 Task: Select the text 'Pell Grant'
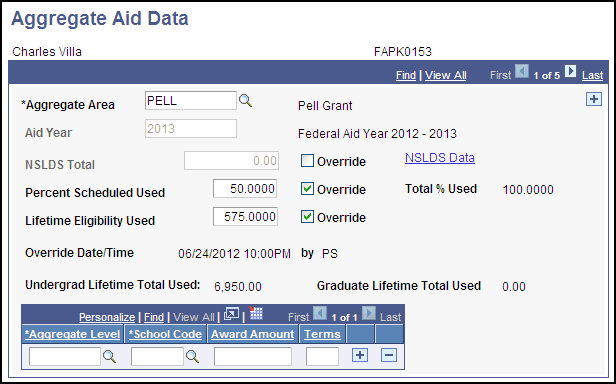(325, 106)
